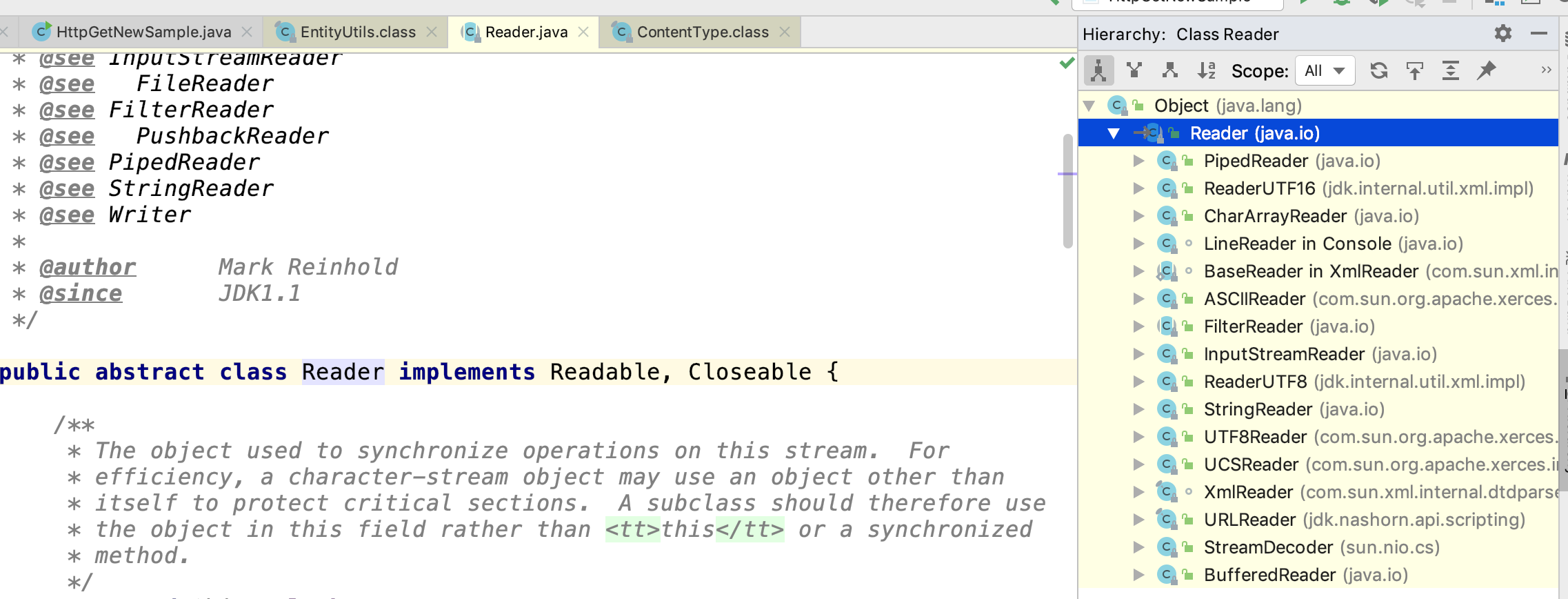Collapse the Object (java.lang) node
This screenshot has height=599, width=1568.
1089,106
